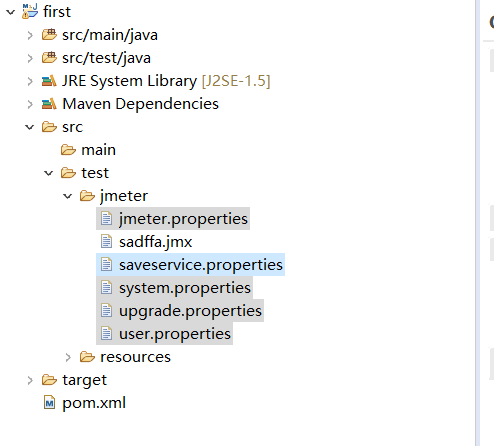Click the jmeter folder icon

87,196
